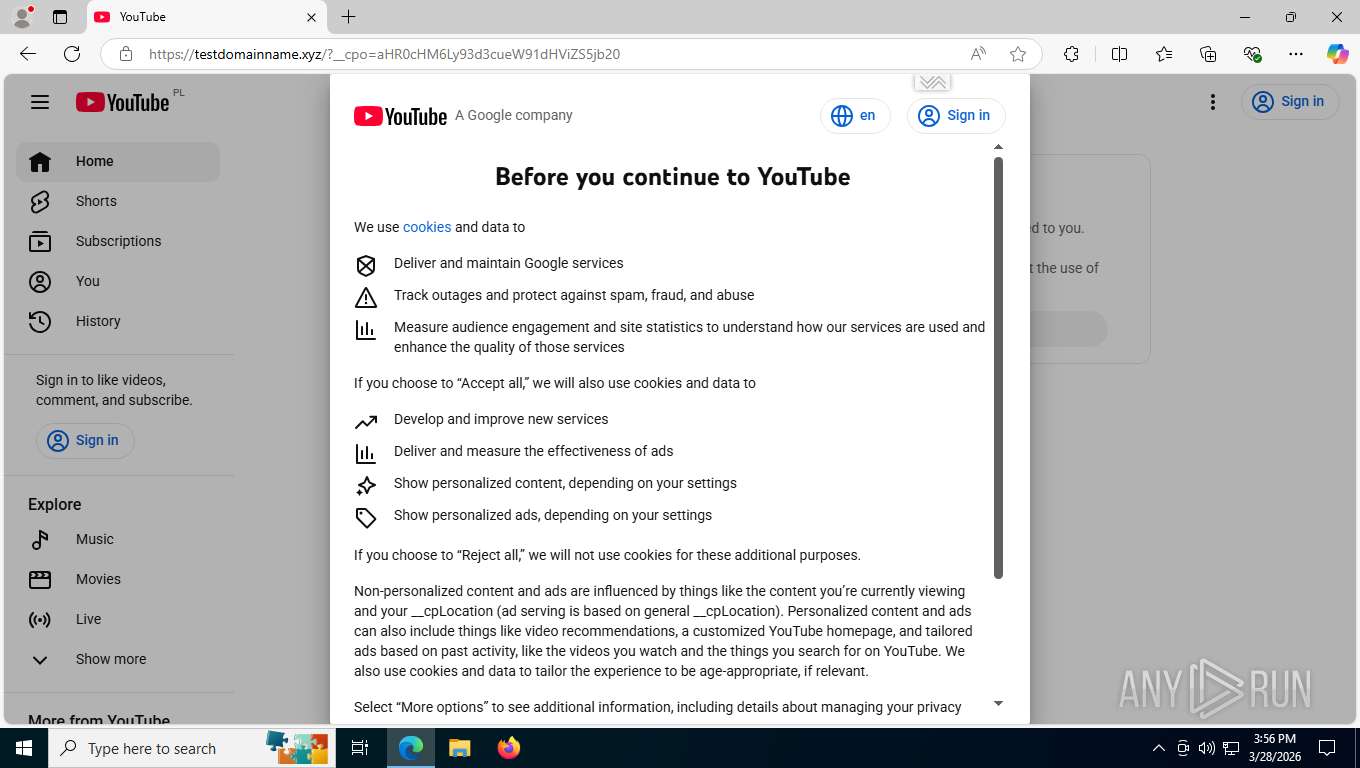Open the Windows notification center icon
The width and height of the screenshot is (1360, 768).
[x=1327, y=748]
